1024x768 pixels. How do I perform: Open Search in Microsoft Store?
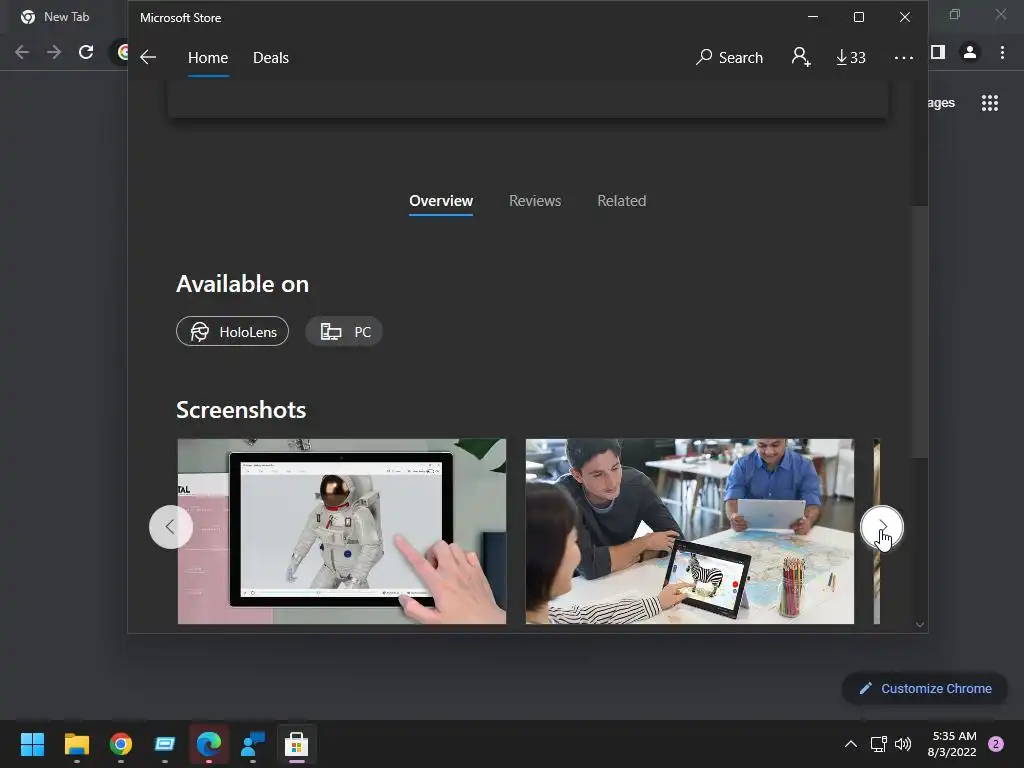[729, 57]
